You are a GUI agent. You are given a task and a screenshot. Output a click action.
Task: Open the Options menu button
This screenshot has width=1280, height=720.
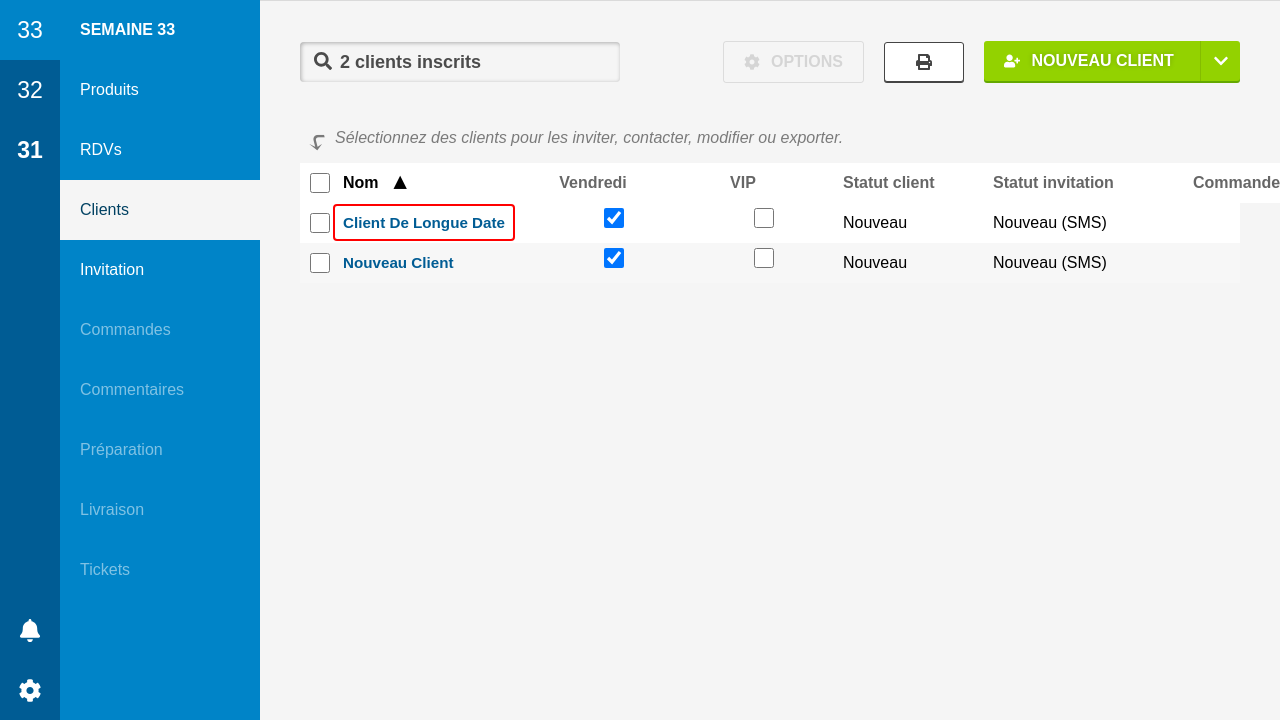pos(793,62)
